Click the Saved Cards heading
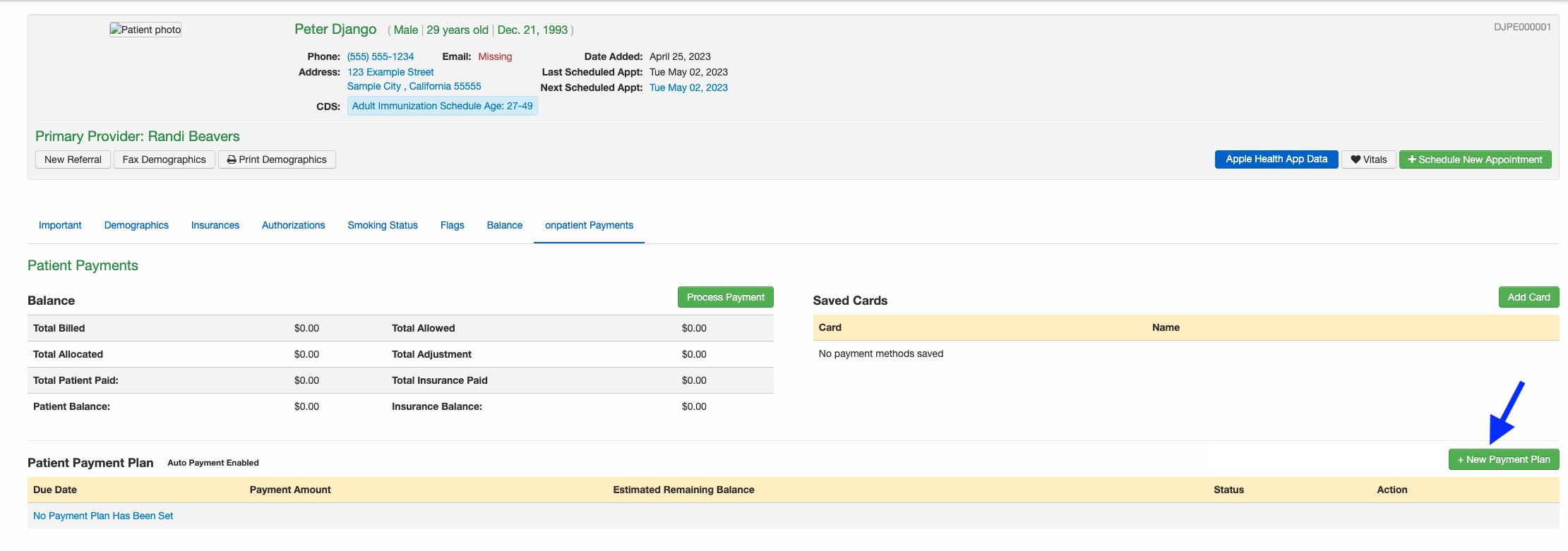Screen dimensions: 1568x551 coord(850,301)
